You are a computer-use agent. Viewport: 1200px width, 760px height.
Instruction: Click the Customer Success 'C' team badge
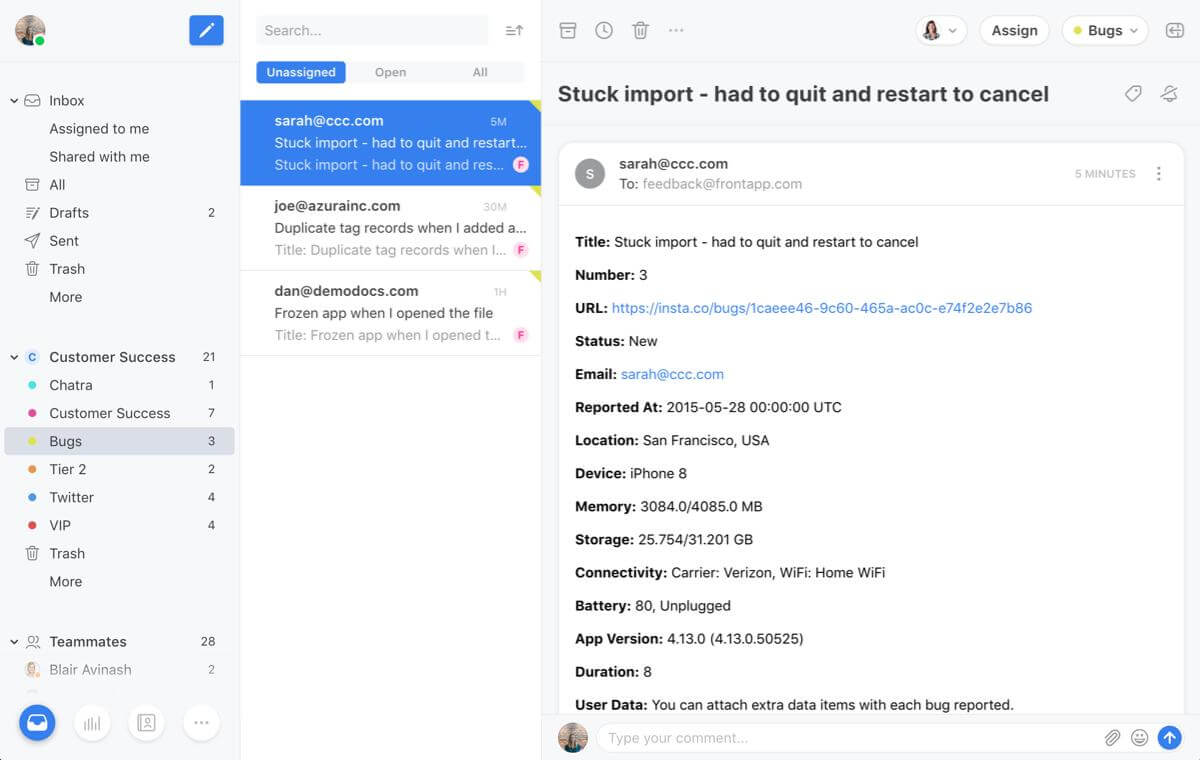(32, 357)
